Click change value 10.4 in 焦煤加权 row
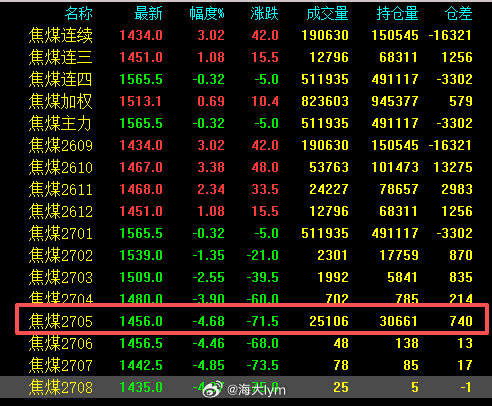Image resolution: width=492 pixels, height=406 pixels. click(x=265, y=101)
